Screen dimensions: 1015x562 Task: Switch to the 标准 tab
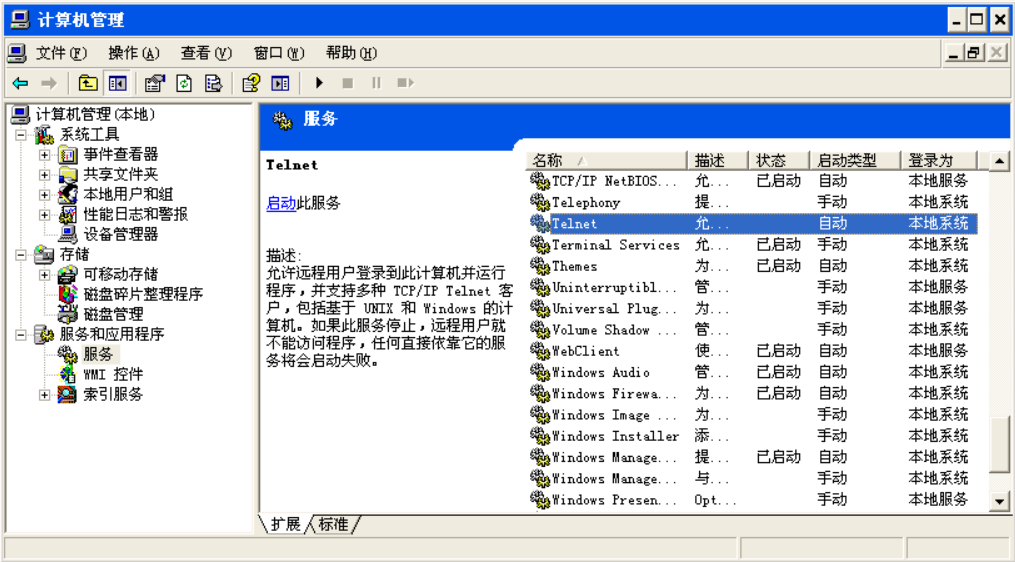click(334, 524)
